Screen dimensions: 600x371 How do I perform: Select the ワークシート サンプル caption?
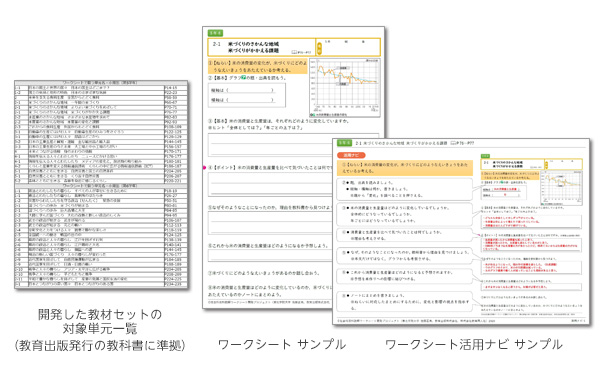[282, 344]
